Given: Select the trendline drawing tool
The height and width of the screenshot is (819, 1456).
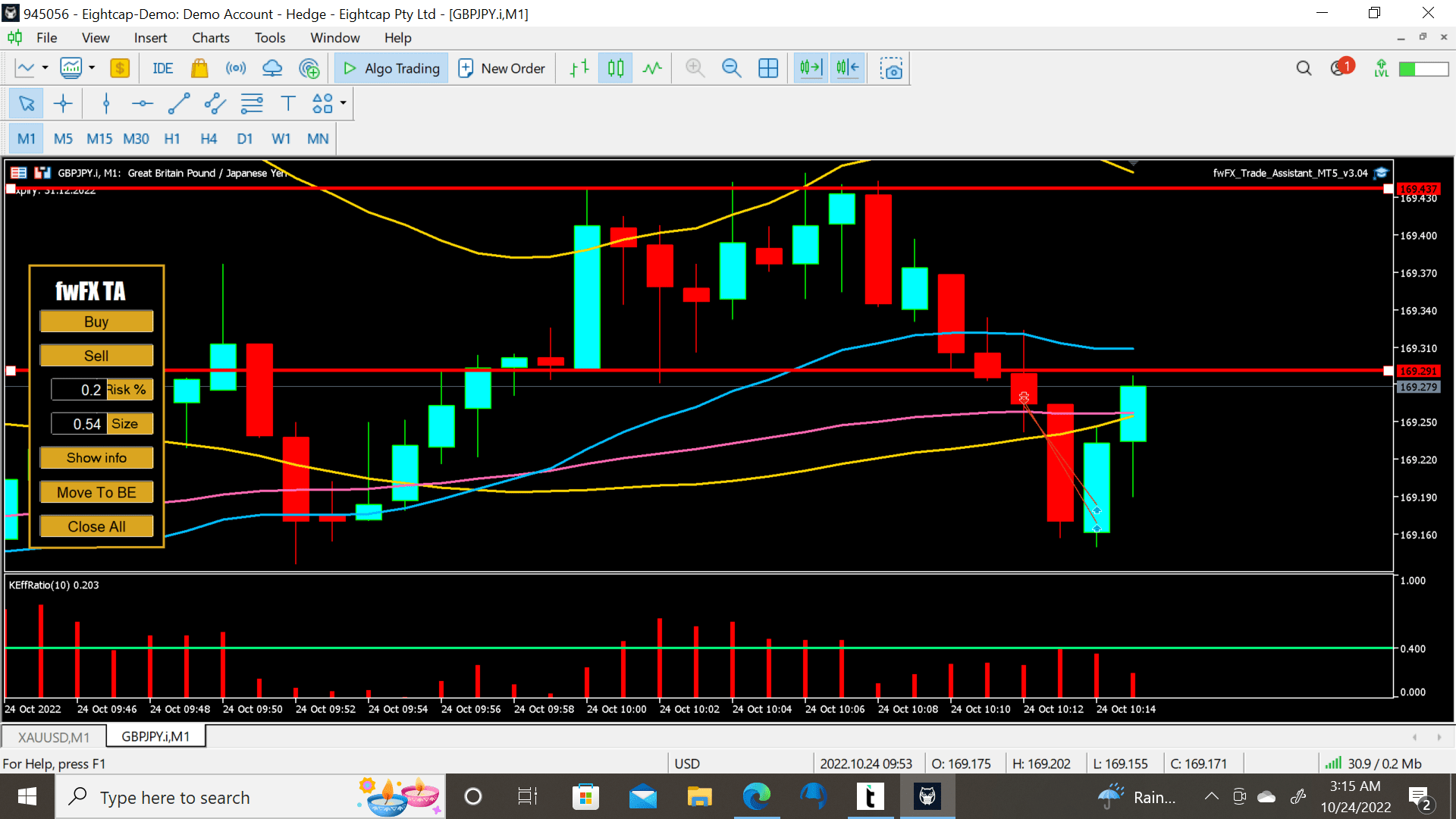Looking at the screenshot, I should 179,104.
